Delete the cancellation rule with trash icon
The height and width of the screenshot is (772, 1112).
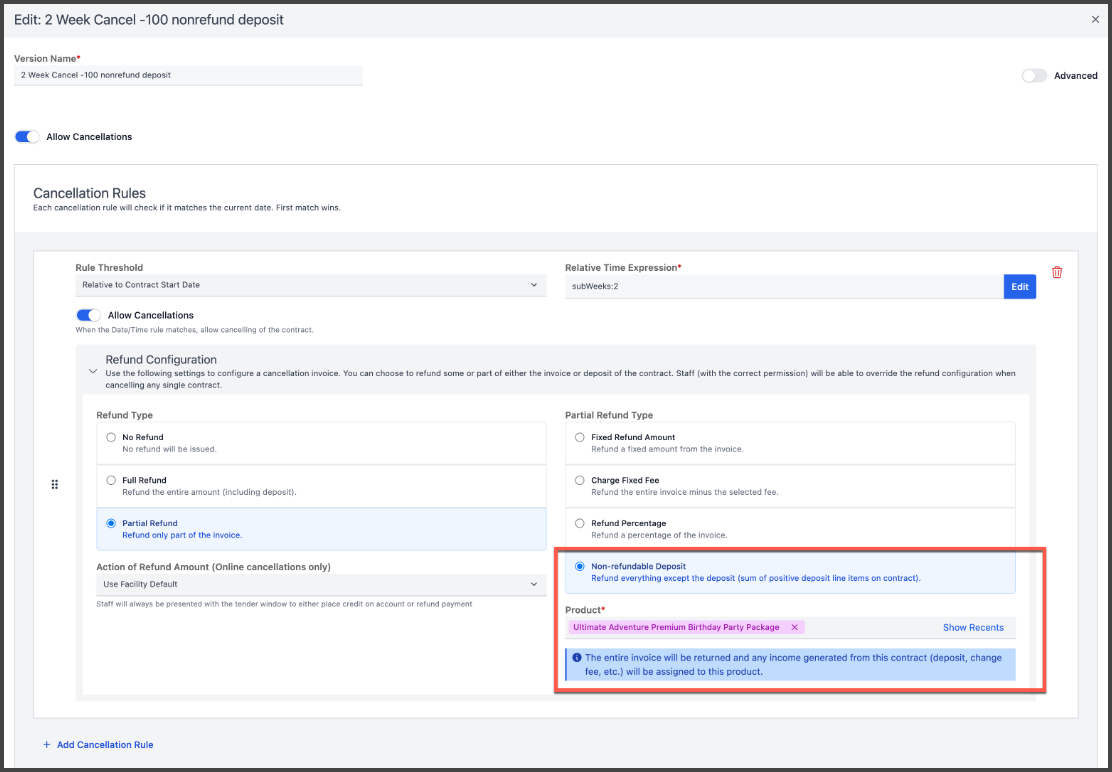(x=1057, y=272)
